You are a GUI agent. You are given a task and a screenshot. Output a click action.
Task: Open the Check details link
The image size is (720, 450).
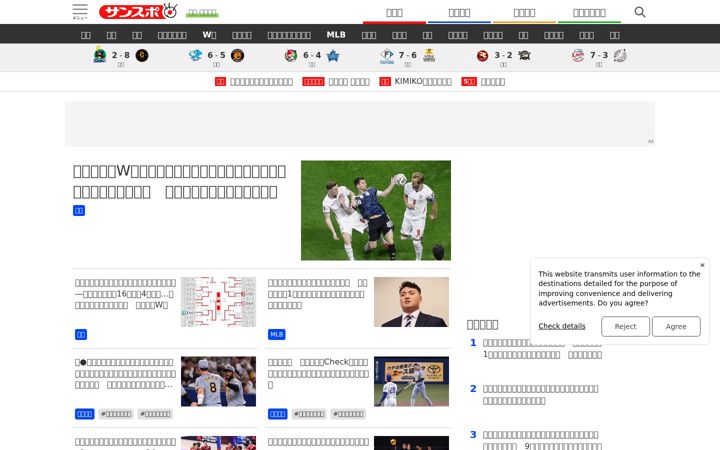562,326
